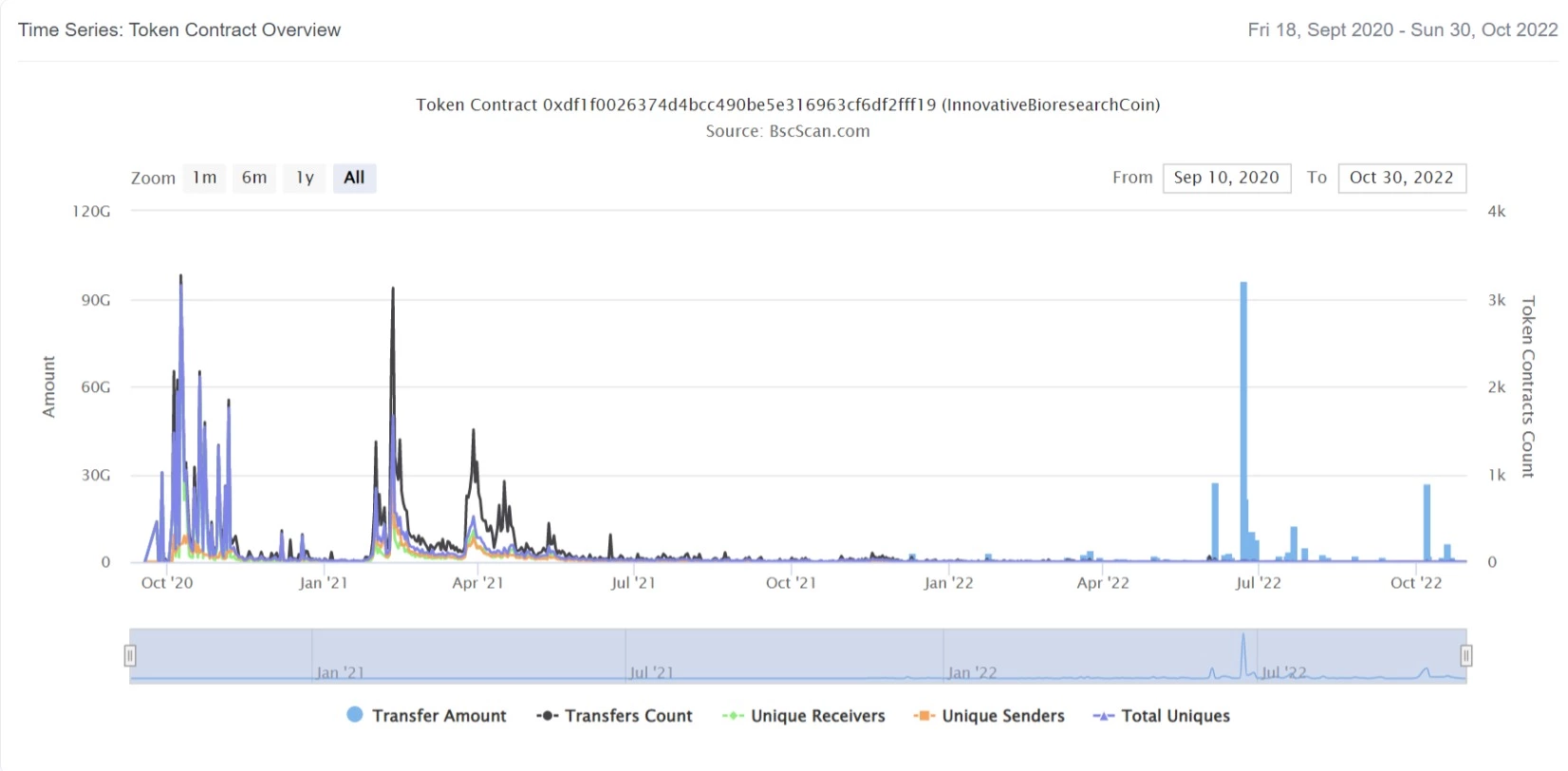The width and height of the screenshot is (1568, 771).
Task: Click the Source: BscScan.com subtitle
Action: (x=788, y=131)
